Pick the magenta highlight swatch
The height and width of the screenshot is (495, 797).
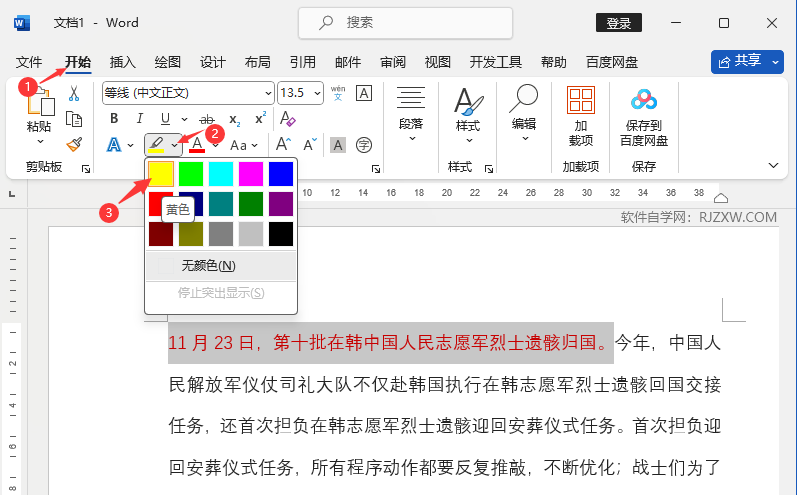coord(251,174)
